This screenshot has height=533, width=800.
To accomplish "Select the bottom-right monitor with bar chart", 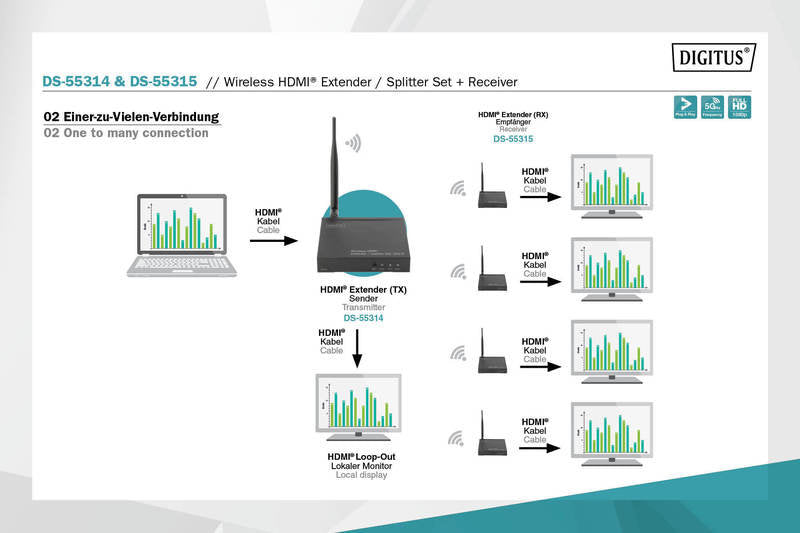I will tap(610, 435).
